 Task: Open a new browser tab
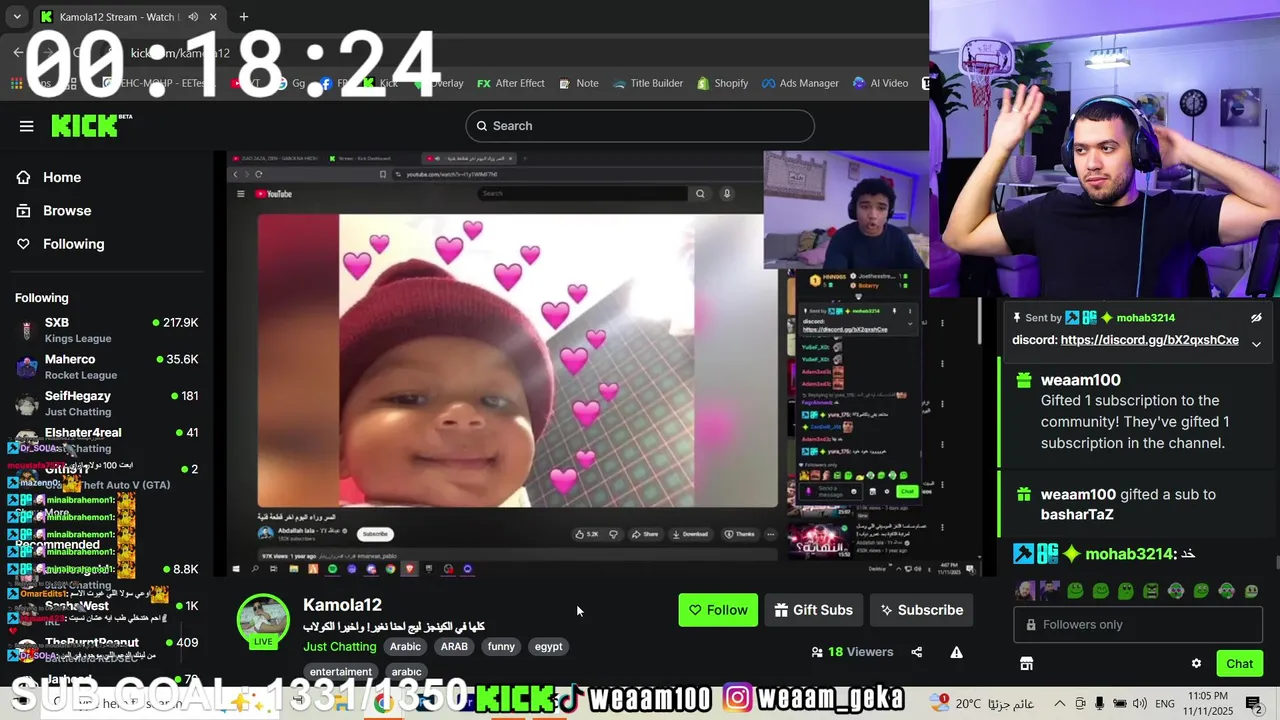[x=244, y=17]
